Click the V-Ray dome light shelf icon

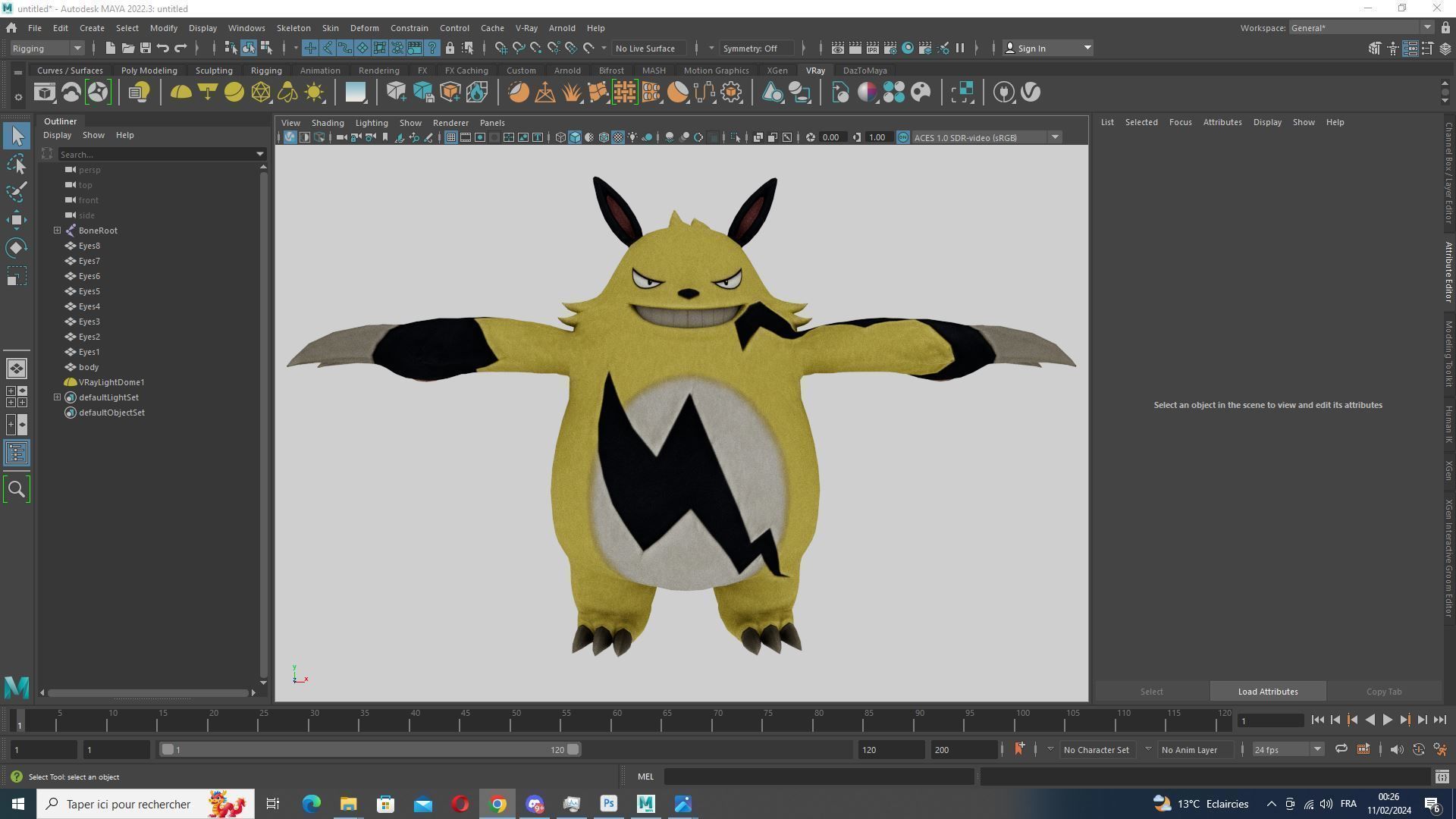(180, 93)
